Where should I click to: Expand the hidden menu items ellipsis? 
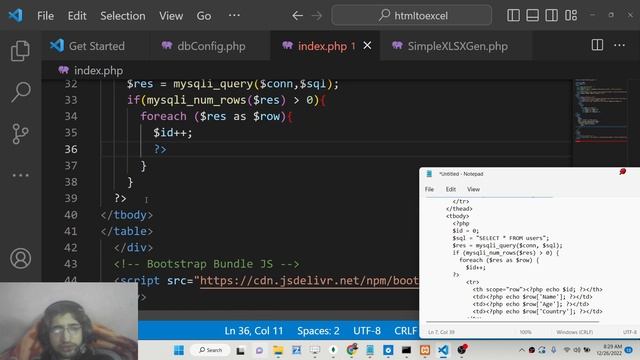(x=234, y=16)
